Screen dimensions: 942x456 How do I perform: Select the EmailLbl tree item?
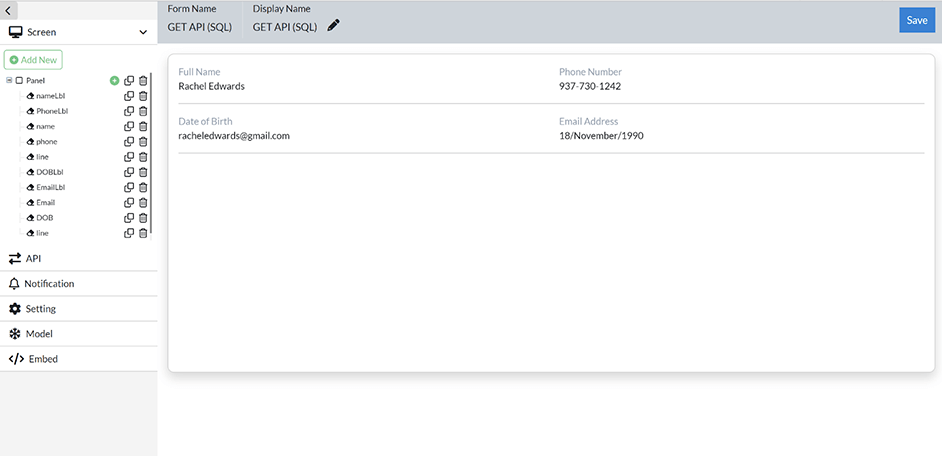click(50, 187)
